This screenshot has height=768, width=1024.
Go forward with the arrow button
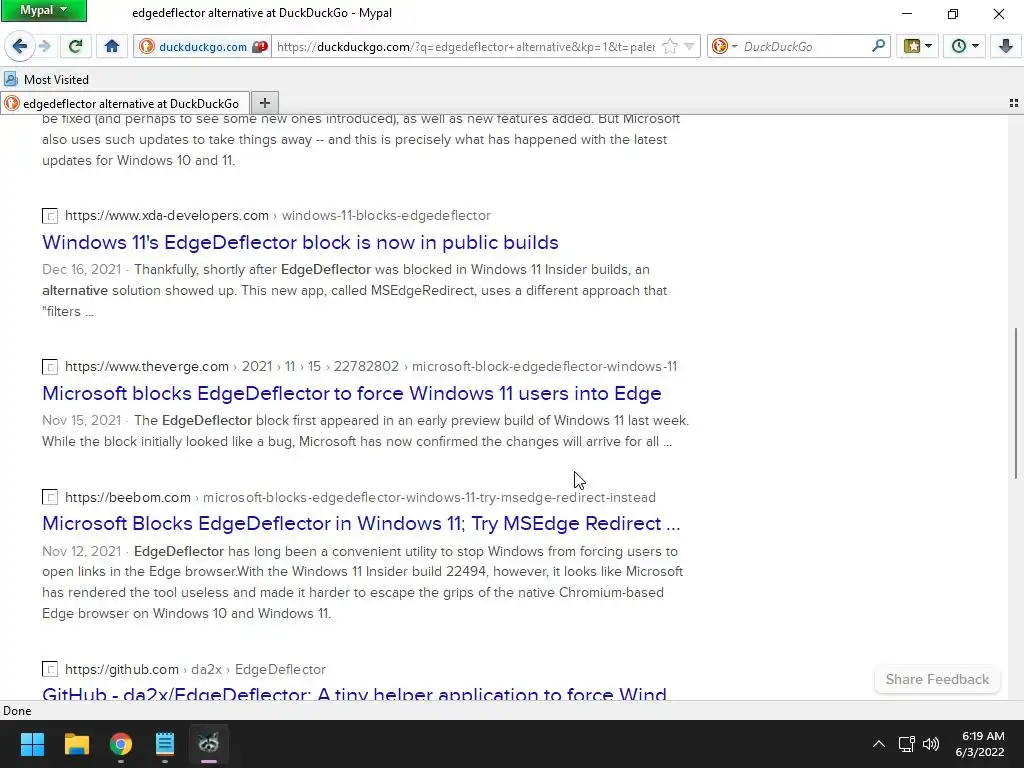point(44,46)
